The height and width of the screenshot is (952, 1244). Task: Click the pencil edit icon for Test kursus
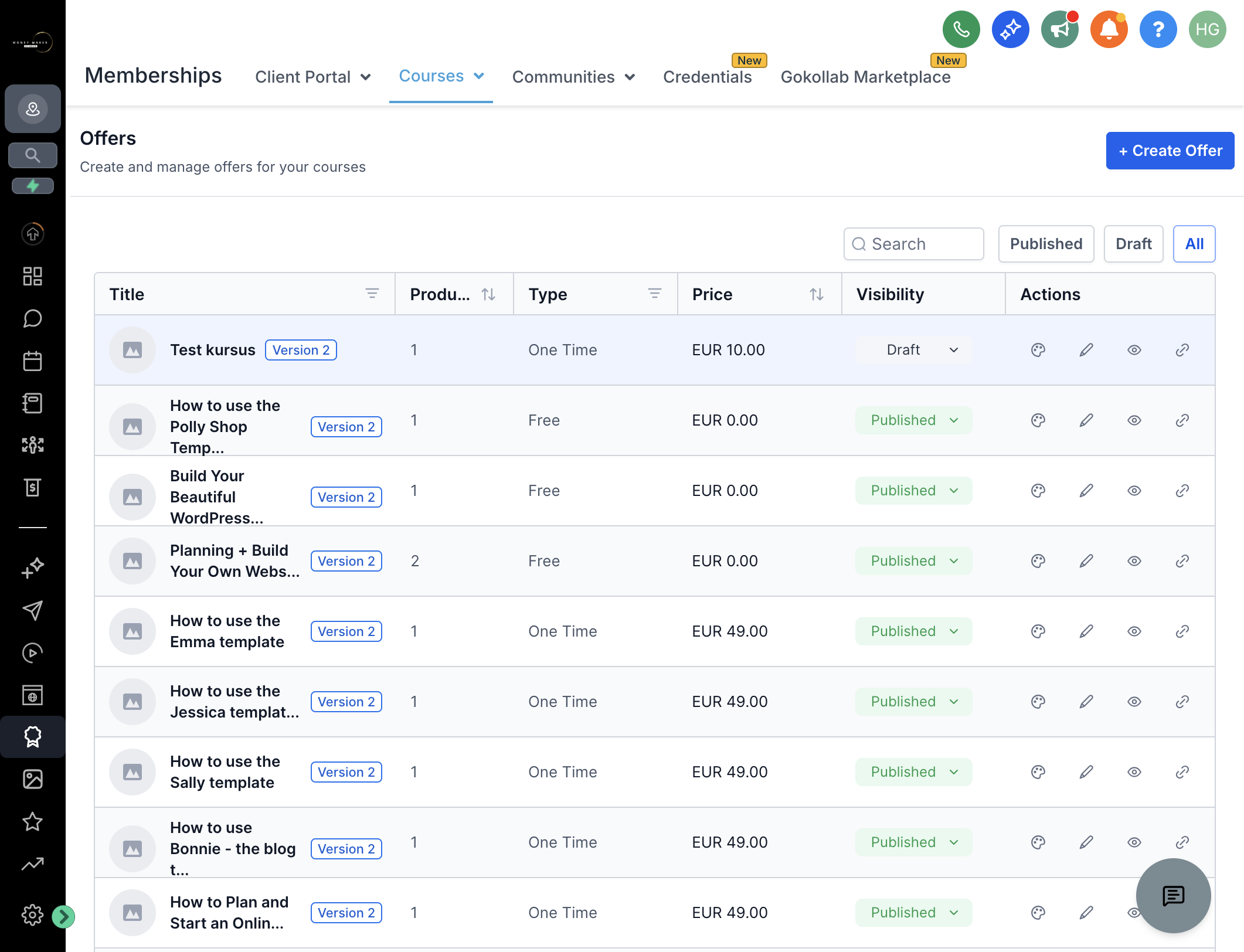click(1086, 350)
